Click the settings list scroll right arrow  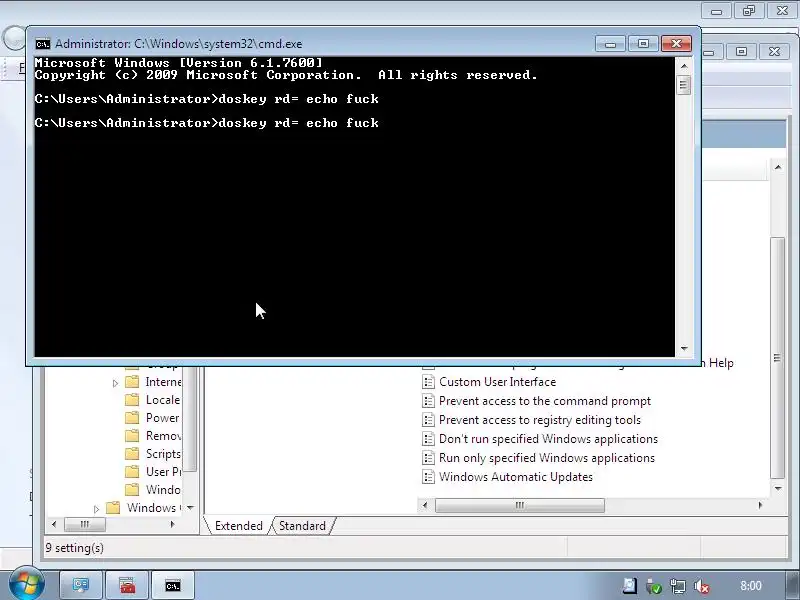coord(760,505)
